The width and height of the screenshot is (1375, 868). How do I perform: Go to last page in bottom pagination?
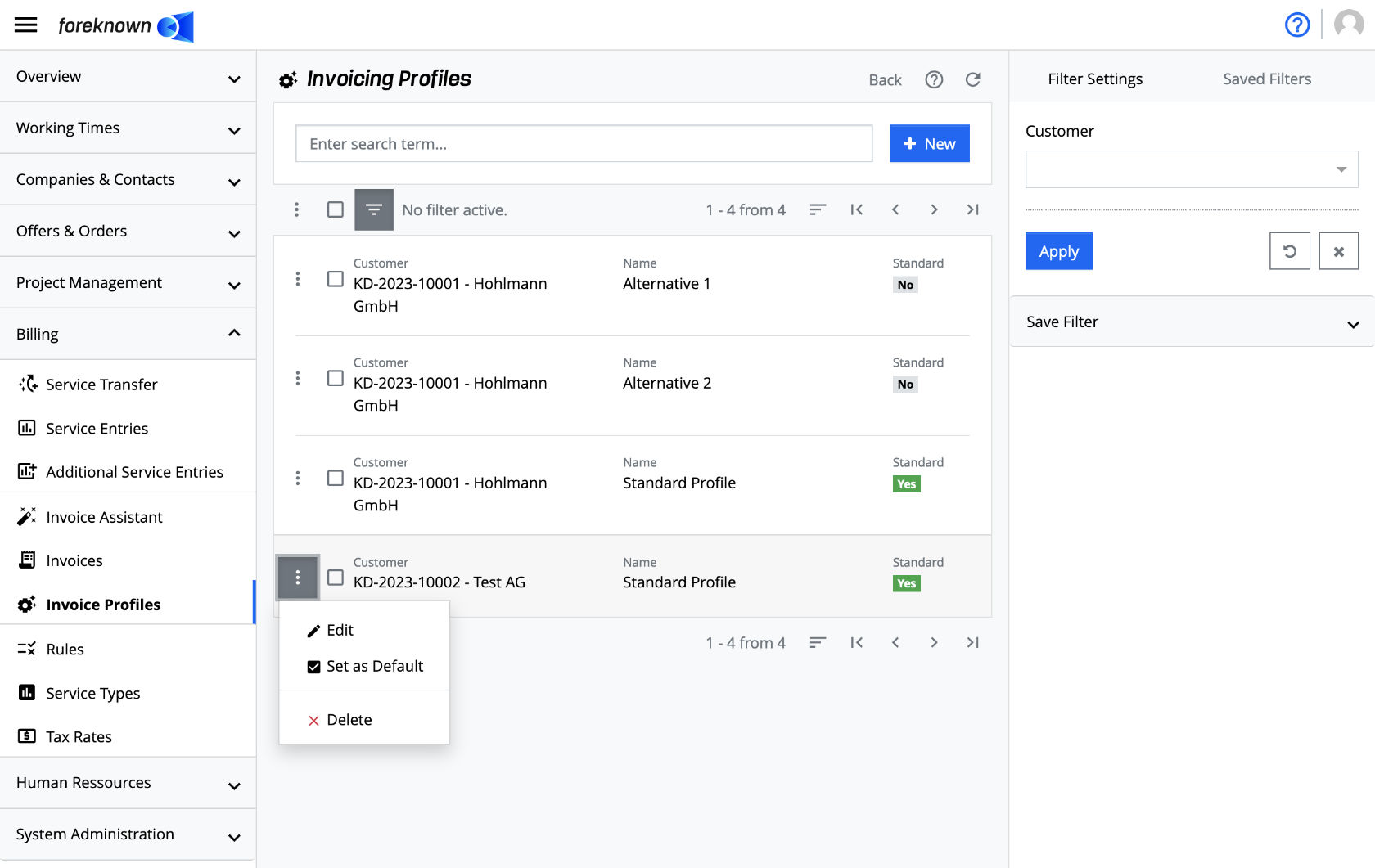972,642
